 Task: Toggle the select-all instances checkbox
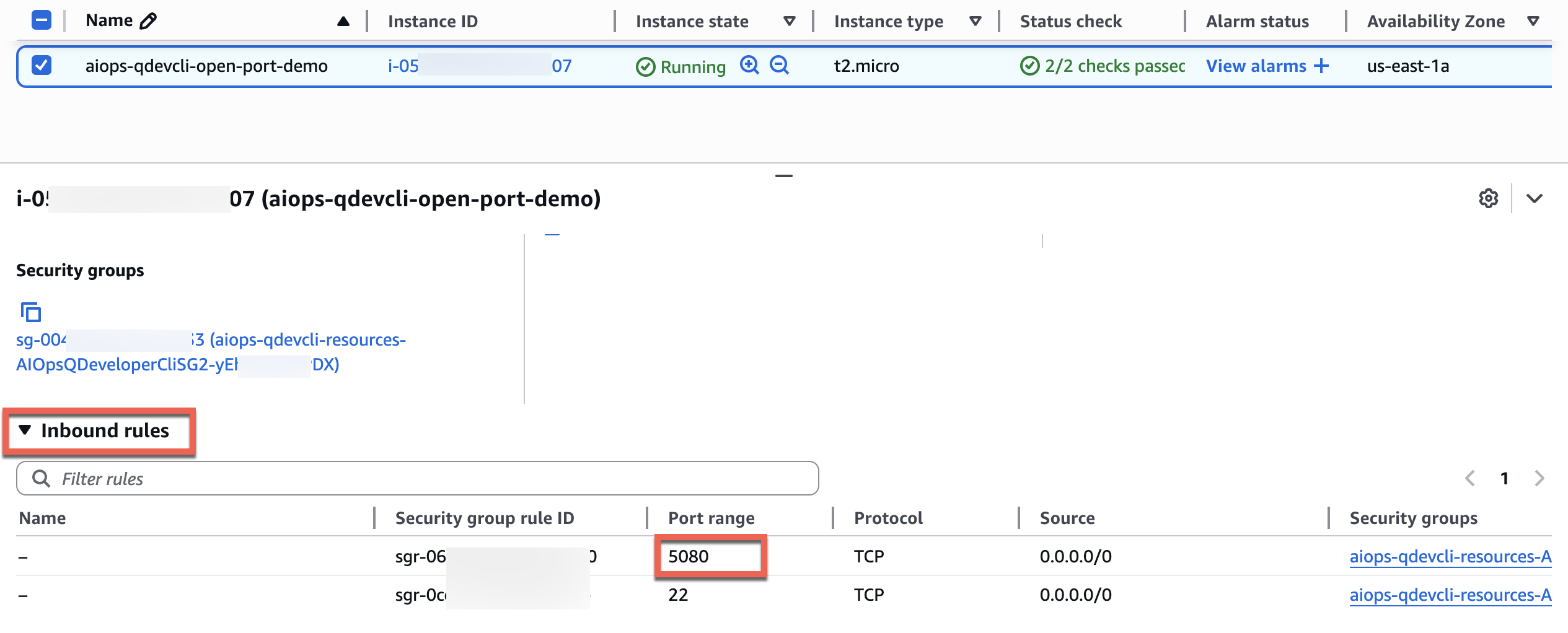pyautogui.click(x=42, y=20)
